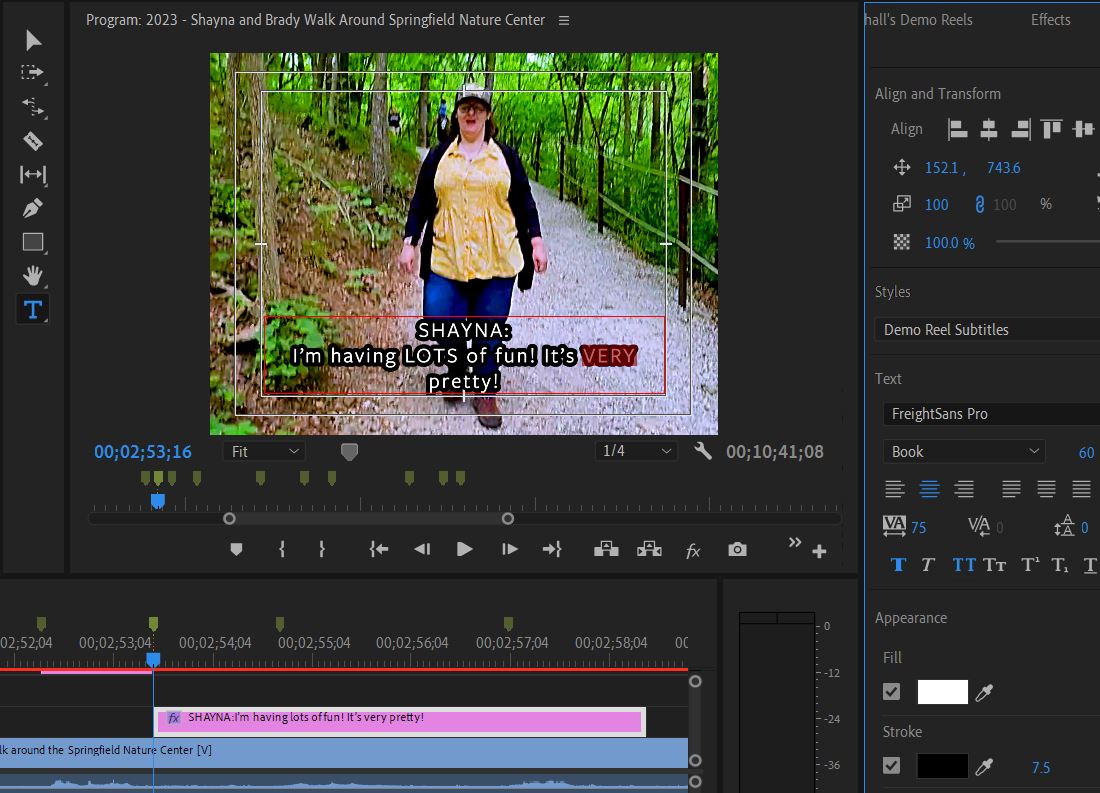Toggle the scale proportions link lock

979,204
